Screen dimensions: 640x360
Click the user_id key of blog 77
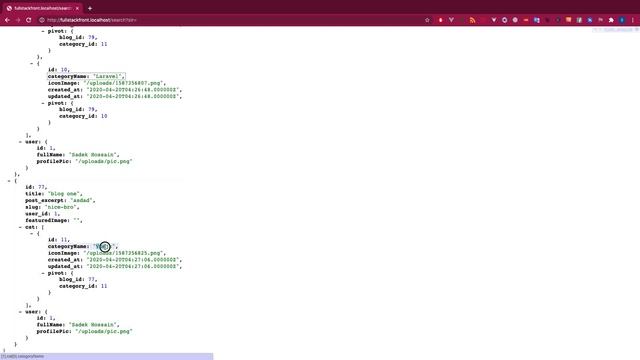pyautogui.click(x=38, y=213)
